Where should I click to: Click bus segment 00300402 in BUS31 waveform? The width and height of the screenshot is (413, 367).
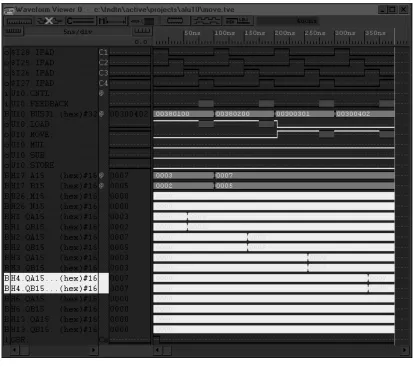click(365, 114)
